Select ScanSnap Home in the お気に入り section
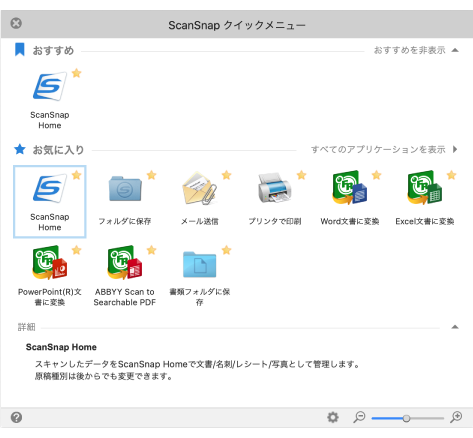The height and width of the screenshot is (438, 473). [x=50, y=201]
